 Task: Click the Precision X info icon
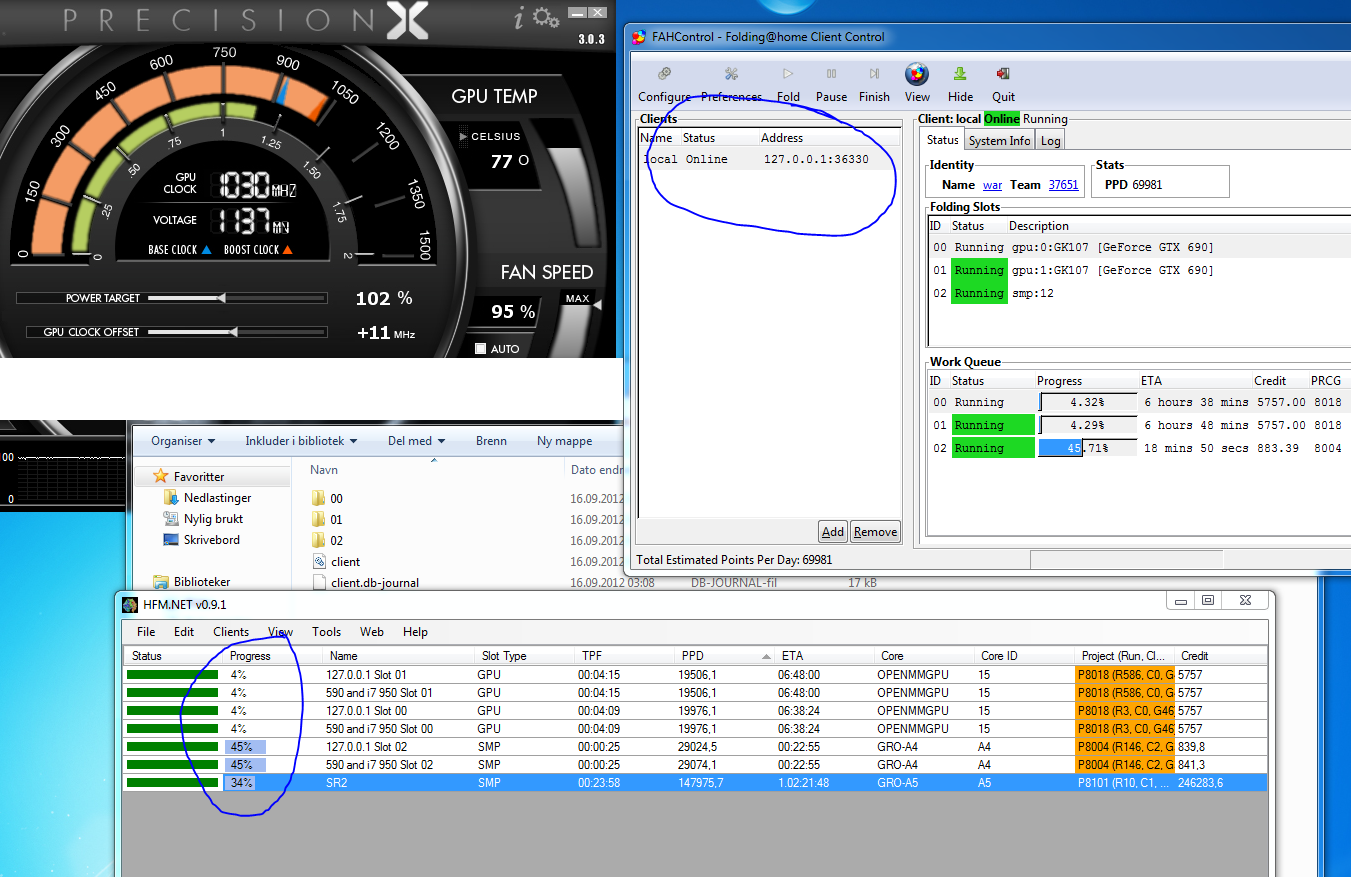(519, 19)
